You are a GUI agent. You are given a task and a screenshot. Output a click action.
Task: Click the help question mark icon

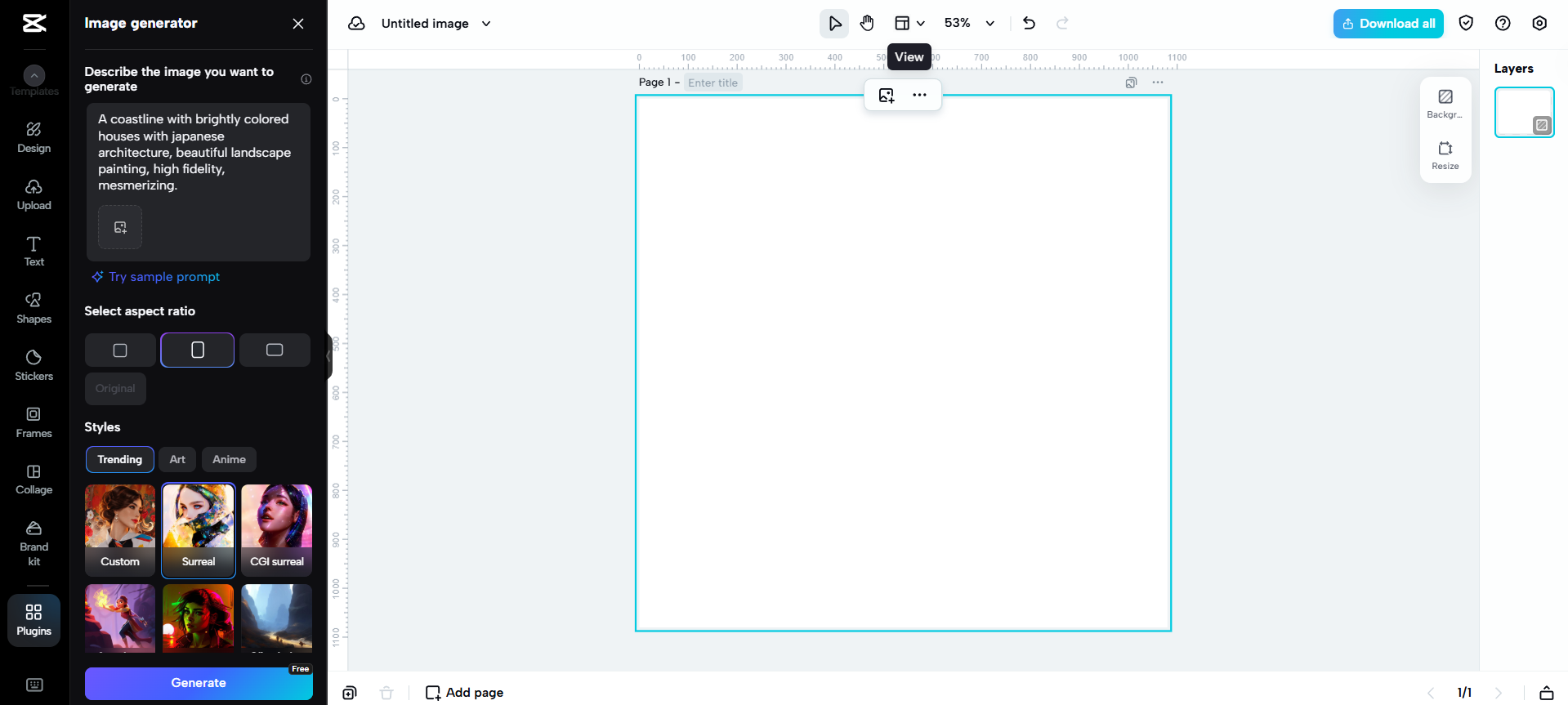(x=1502, y=24)
